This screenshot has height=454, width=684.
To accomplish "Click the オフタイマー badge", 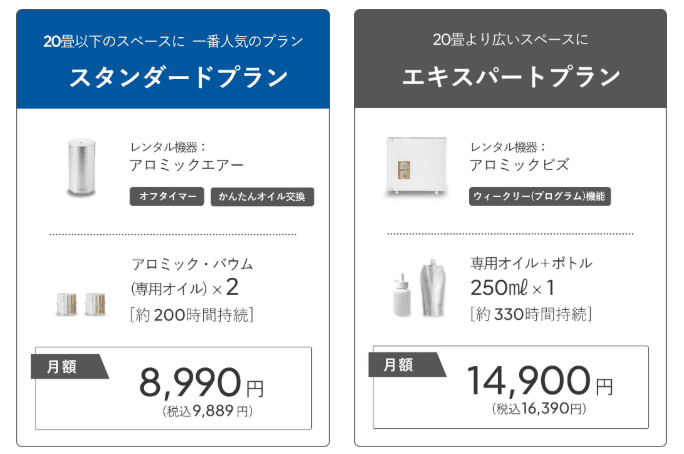I will pos(167,196).
